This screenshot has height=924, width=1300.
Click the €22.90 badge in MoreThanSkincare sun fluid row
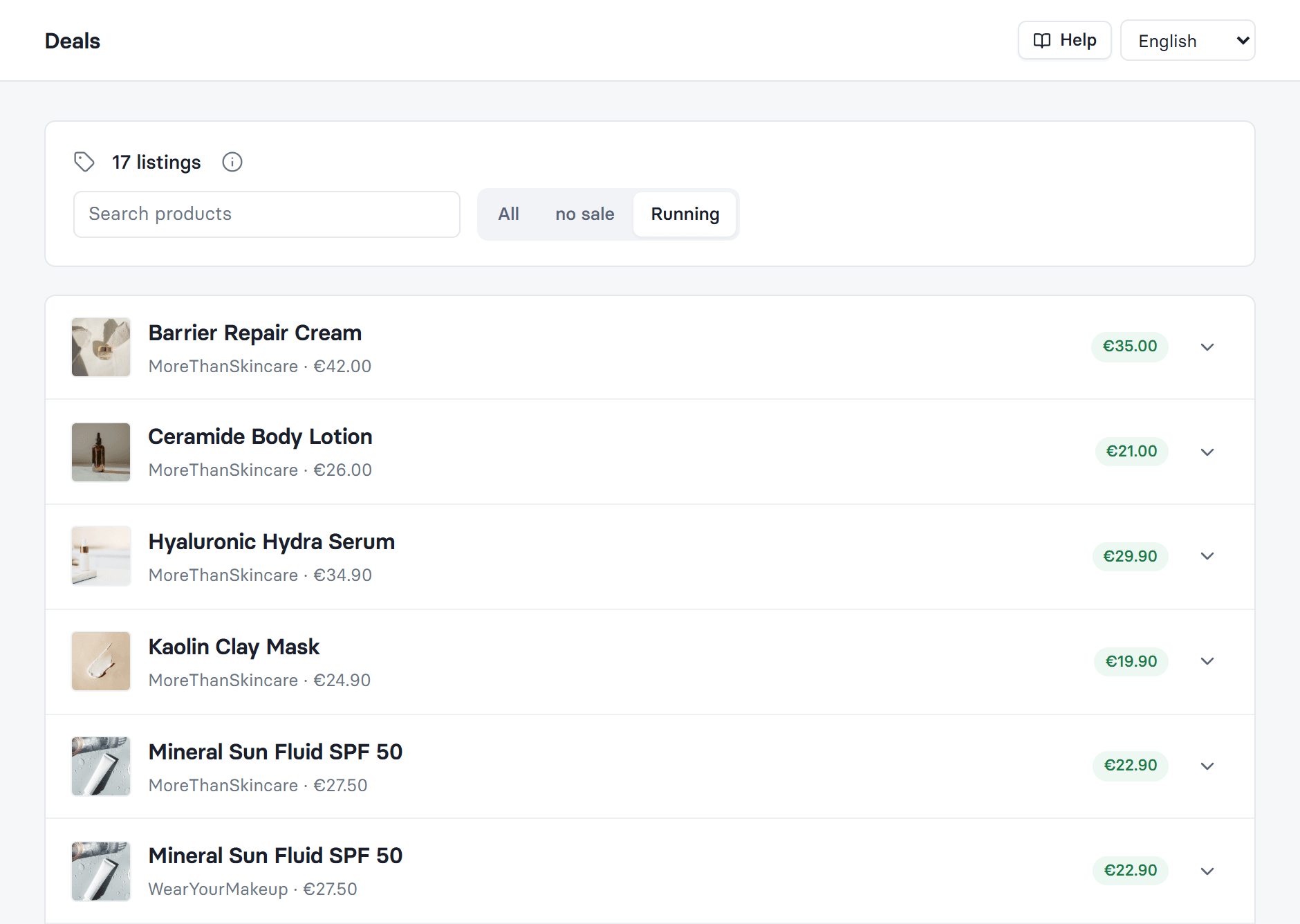tap(1130, 766)
